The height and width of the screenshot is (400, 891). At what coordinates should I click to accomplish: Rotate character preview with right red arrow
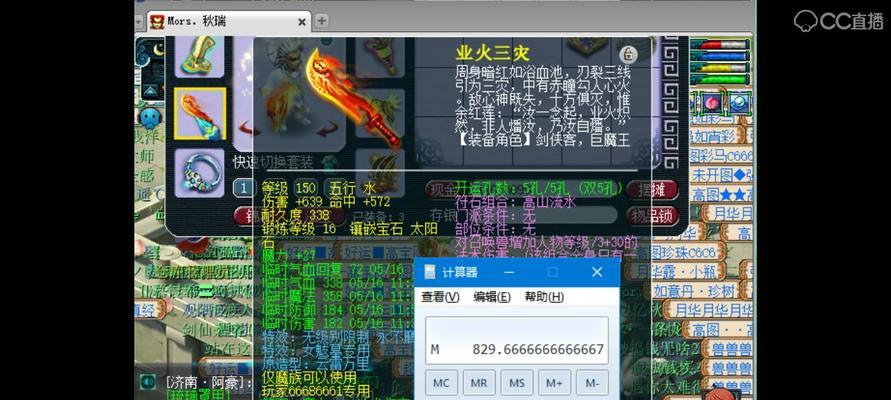(329, 130)
